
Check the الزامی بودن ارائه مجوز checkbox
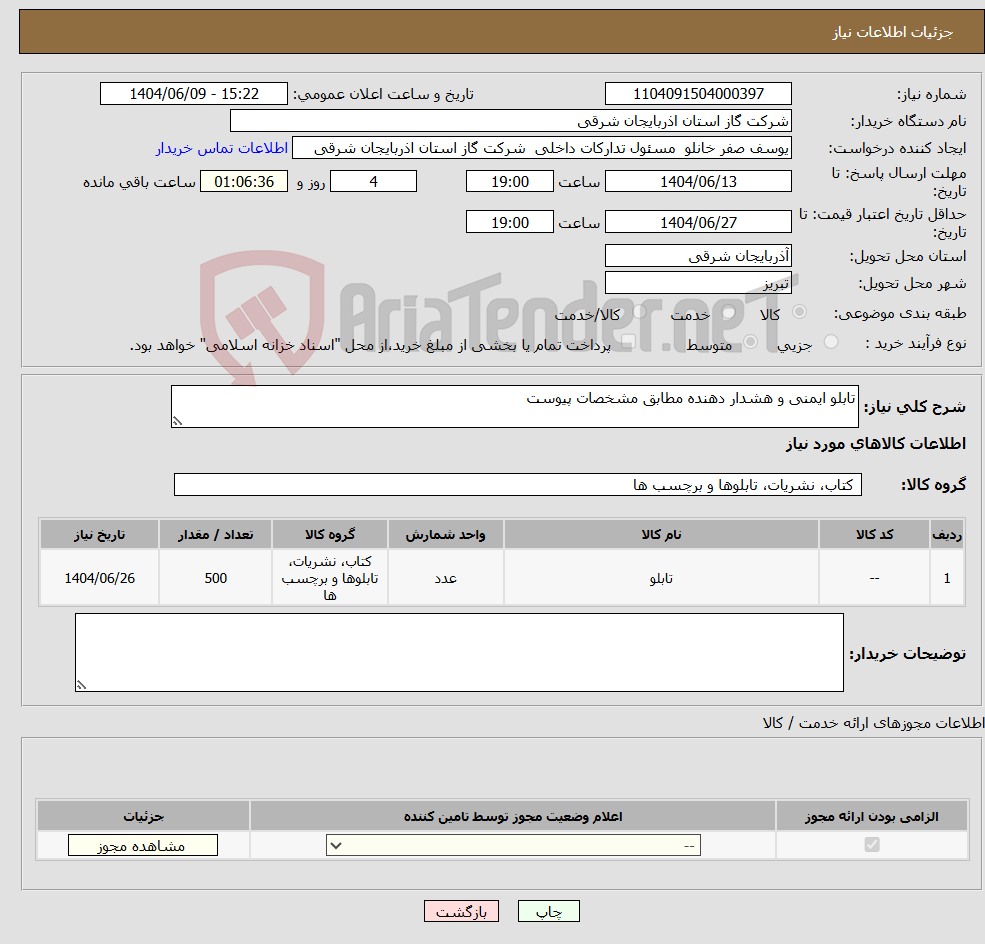[872, 844]
